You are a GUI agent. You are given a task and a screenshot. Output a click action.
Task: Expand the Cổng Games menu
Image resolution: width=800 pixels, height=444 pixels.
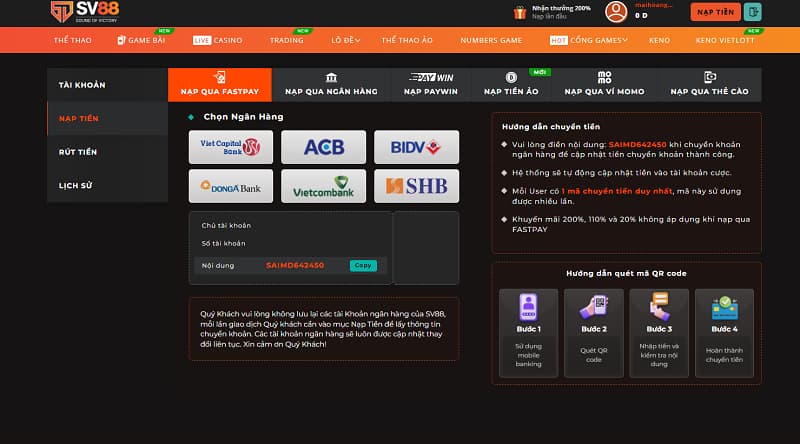click(x=594, y=40)
